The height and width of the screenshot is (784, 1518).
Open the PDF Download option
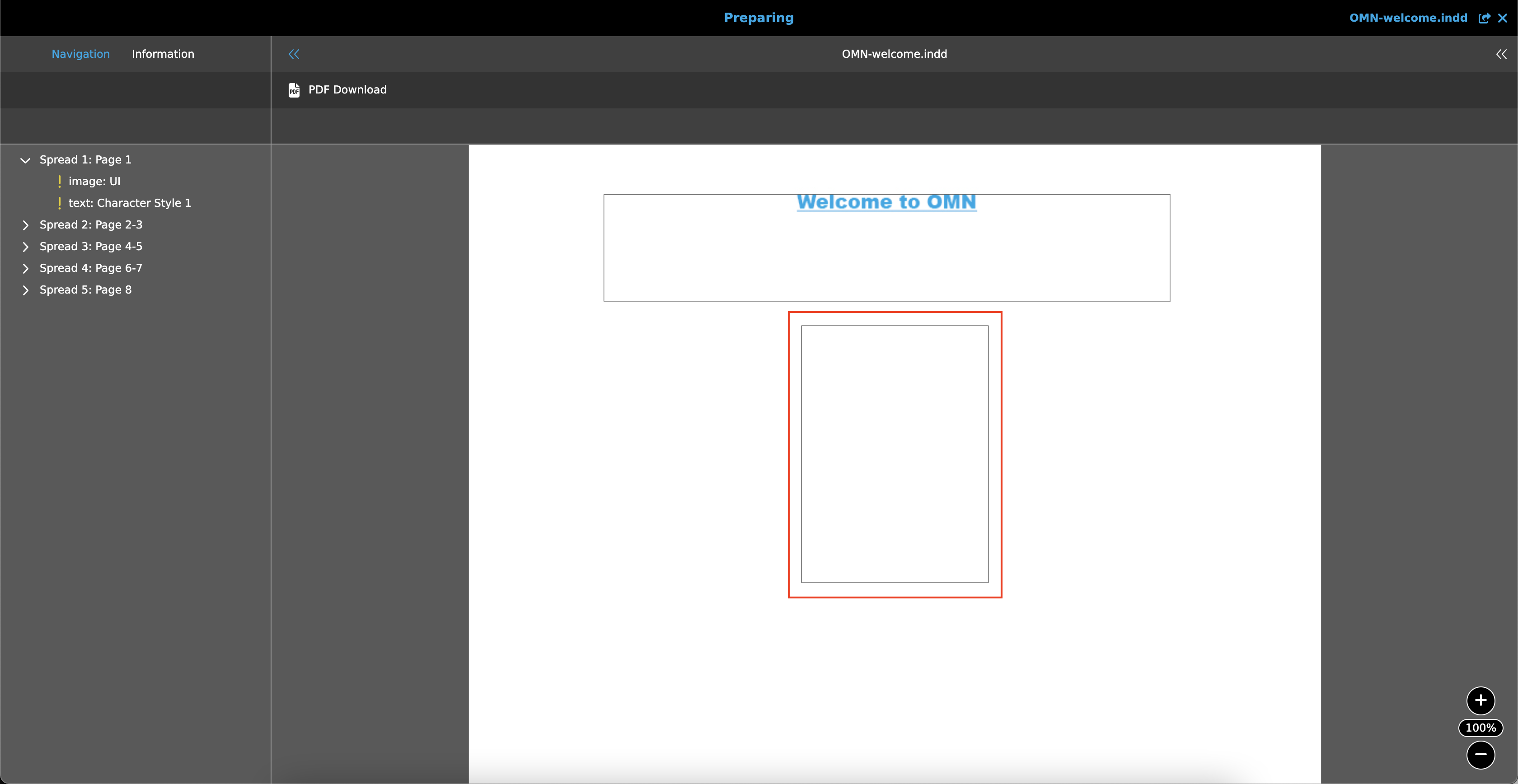[x=347, y=89]
